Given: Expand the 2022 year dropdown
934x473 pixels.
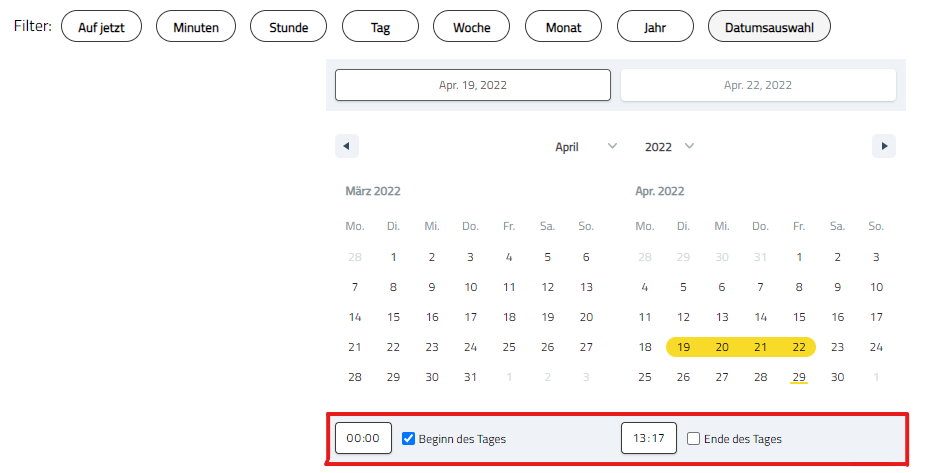Looking at the screenshot, I should (669, 146).
